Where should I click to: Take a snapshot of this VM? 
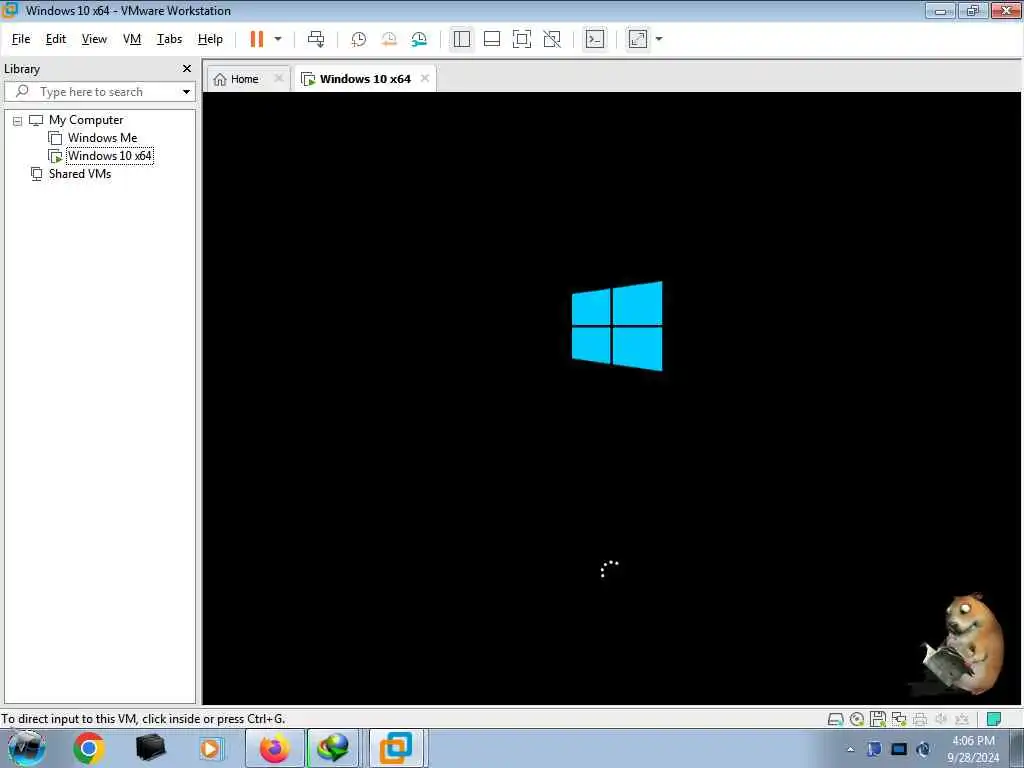(359, 39)
